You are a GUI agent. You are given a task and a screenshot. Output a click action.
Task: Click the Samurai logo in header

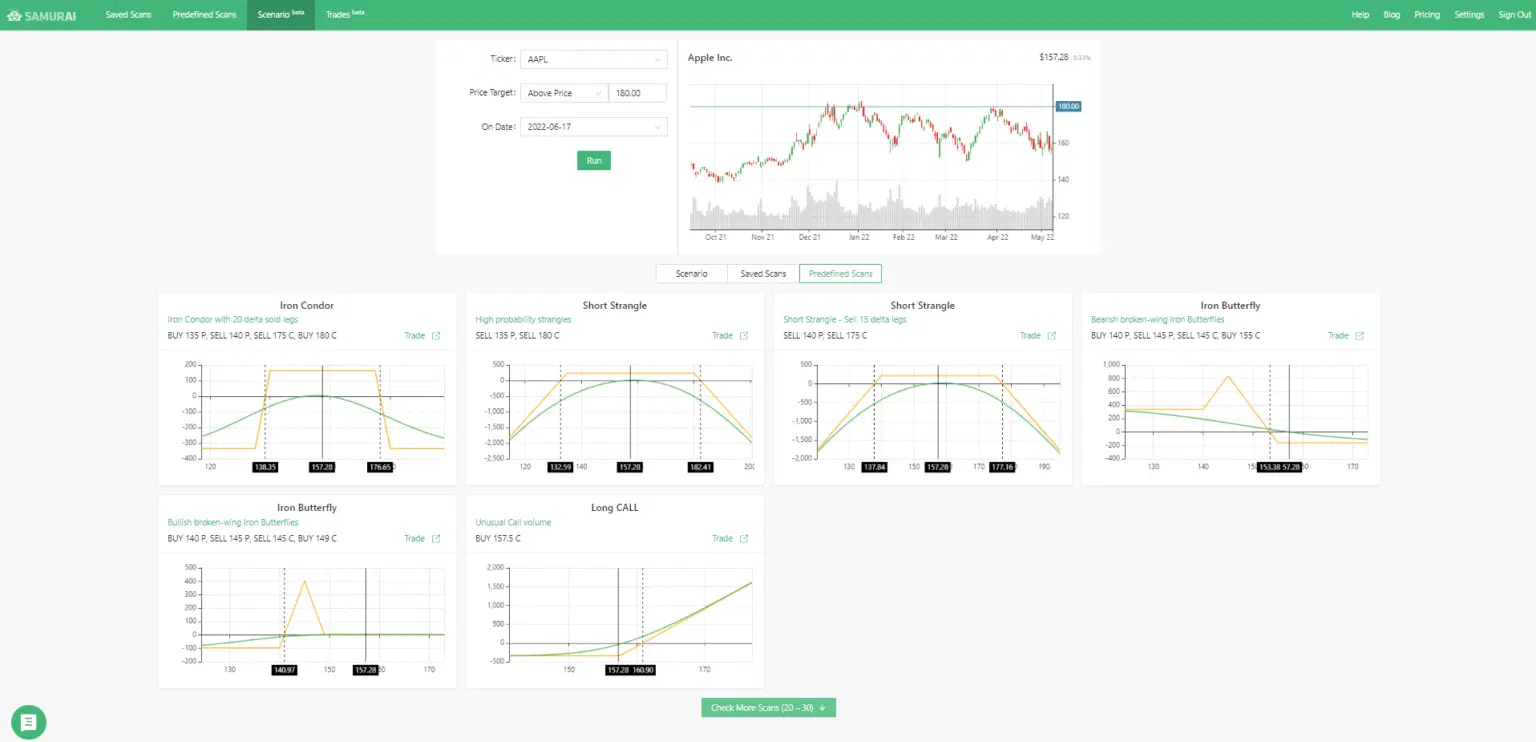(x=41, y=15)
